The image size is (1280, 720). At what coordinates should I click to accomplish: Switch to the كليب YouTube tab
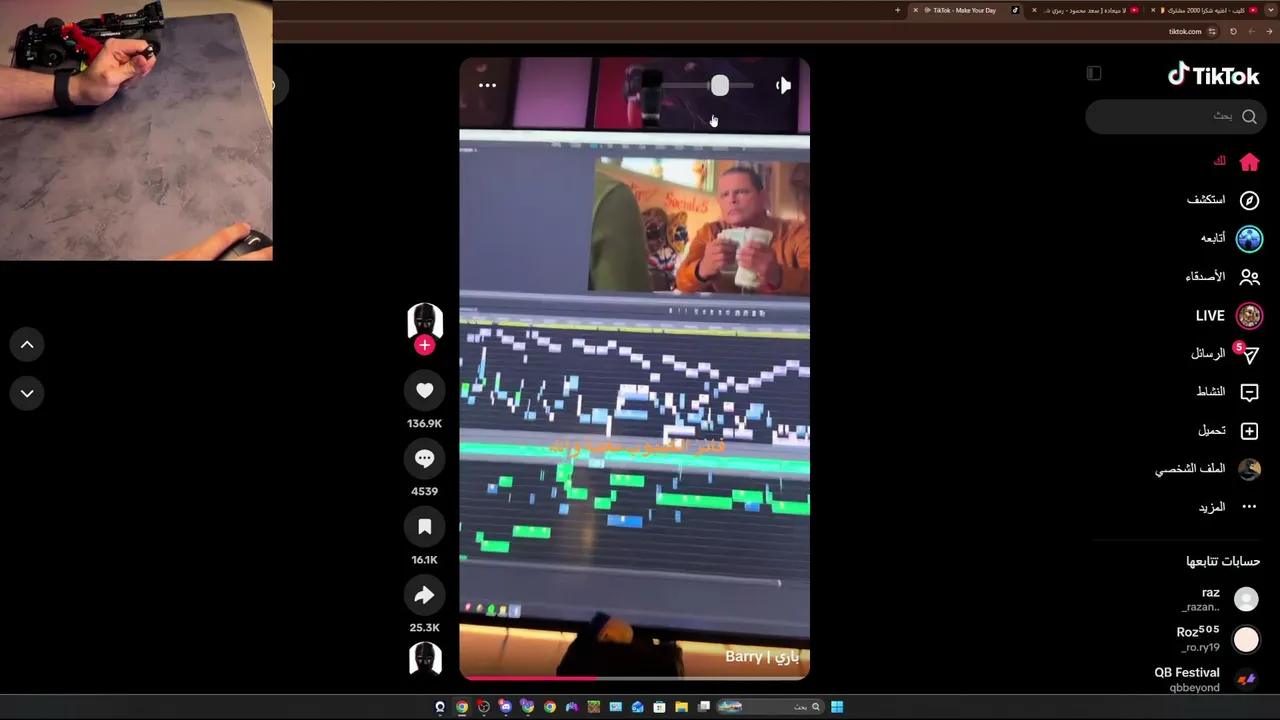[x=1204, y=10]
